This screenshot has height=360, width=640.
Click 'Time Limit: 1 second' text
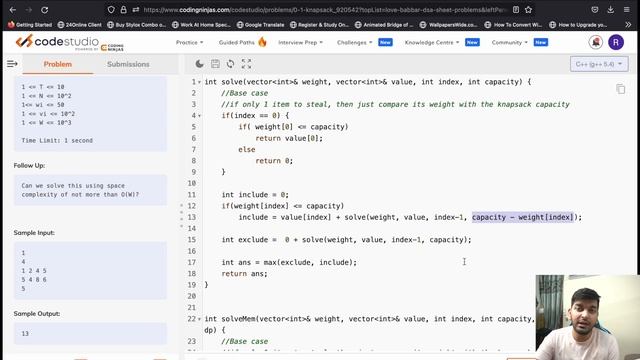[57, 140]
